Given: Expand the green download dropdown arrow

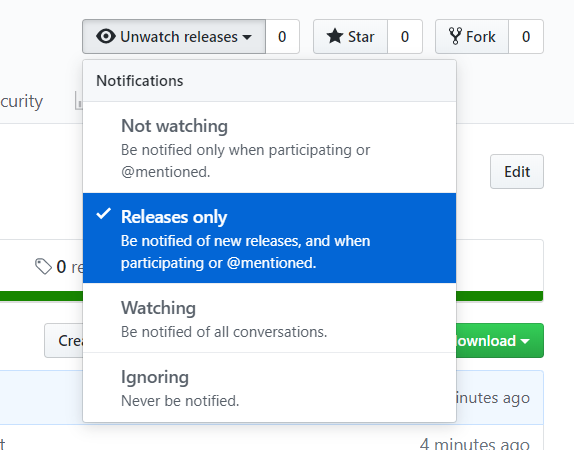Looking at the screenshot, I should click(525, 341).
